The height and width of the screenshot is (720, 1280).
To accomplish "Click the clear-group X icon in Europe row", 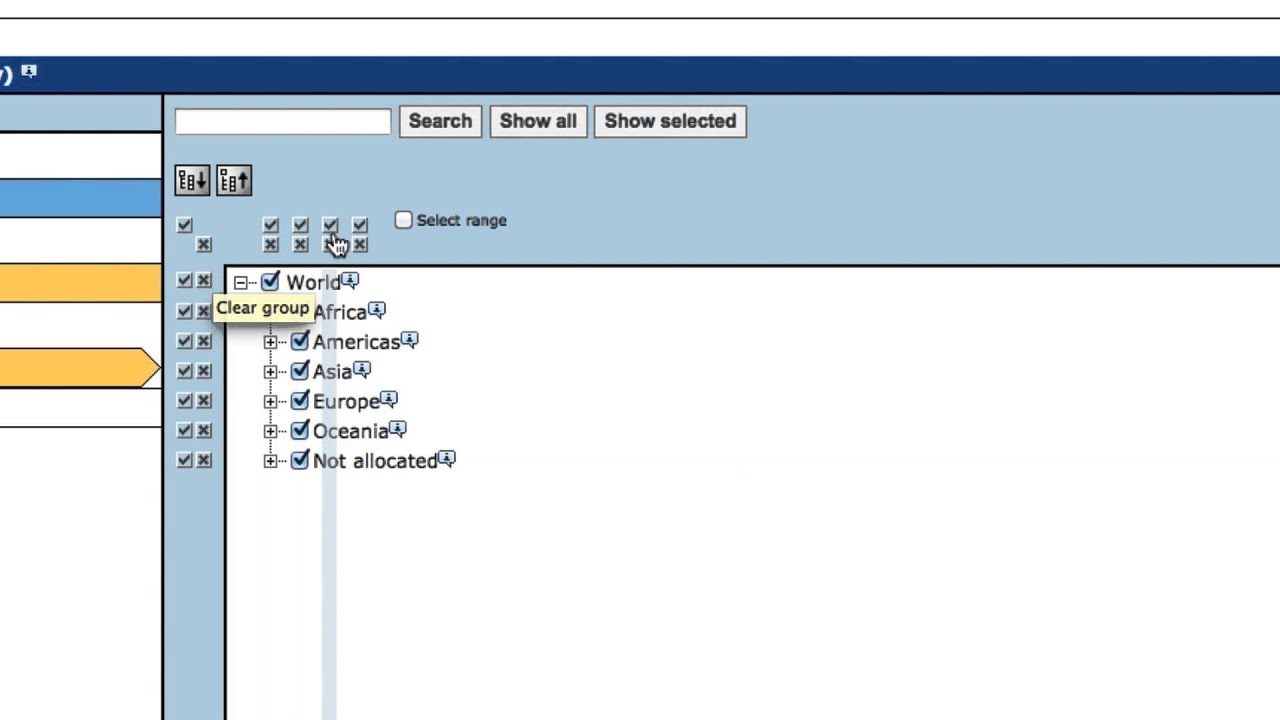I will (x=204, y=400).
